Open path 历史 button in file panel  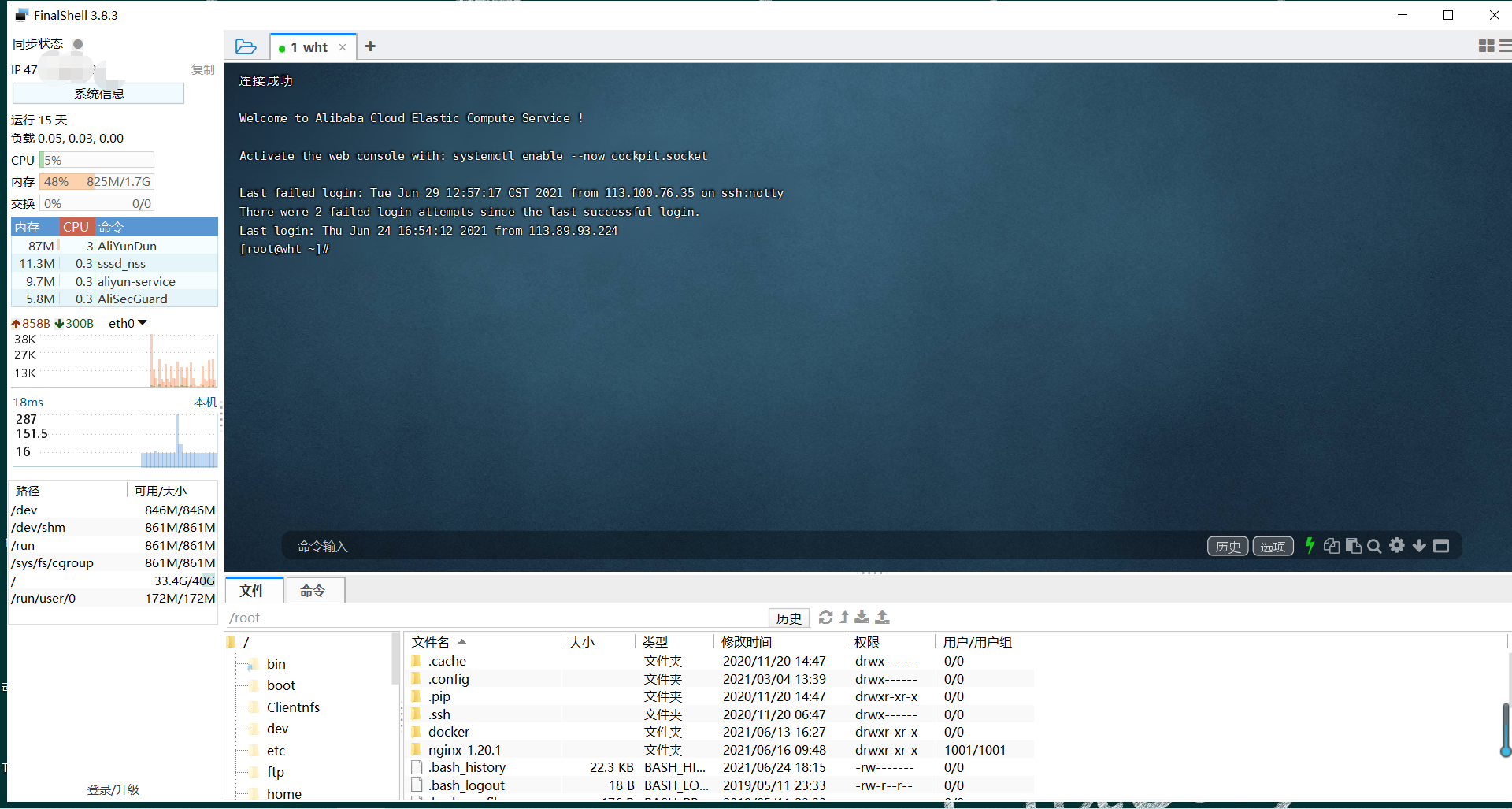[789, 618]
